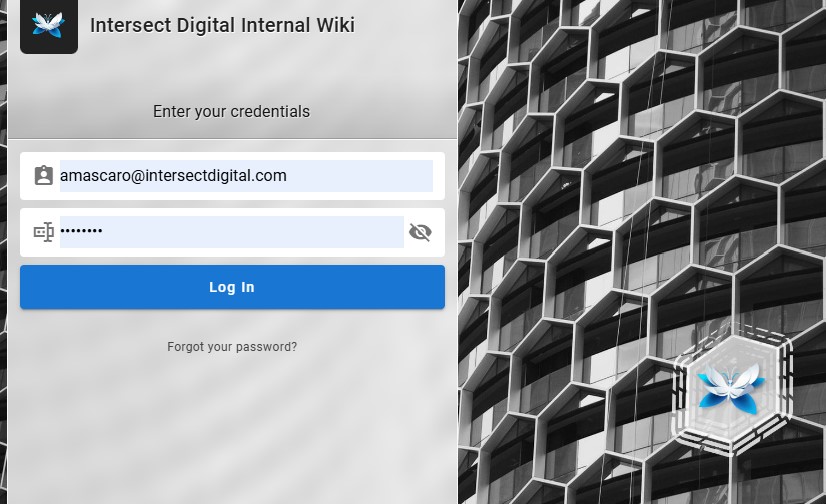Image resolution: width=826 pixels, height=504 pixels.
Task: Click the empty grey area below the password link
Action: click(x=232, y=430)
